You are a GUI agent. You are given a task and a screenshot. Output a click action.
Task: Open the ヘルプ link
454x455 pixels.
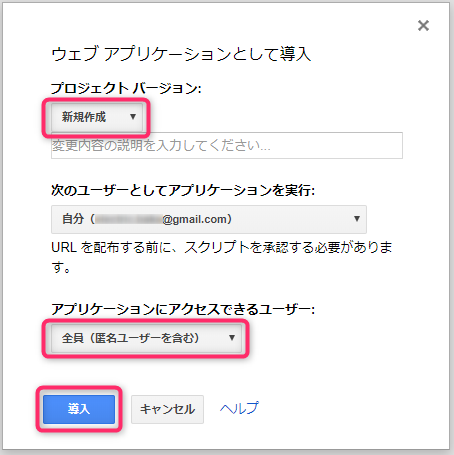pyautogui.click(x=239, y=408)
